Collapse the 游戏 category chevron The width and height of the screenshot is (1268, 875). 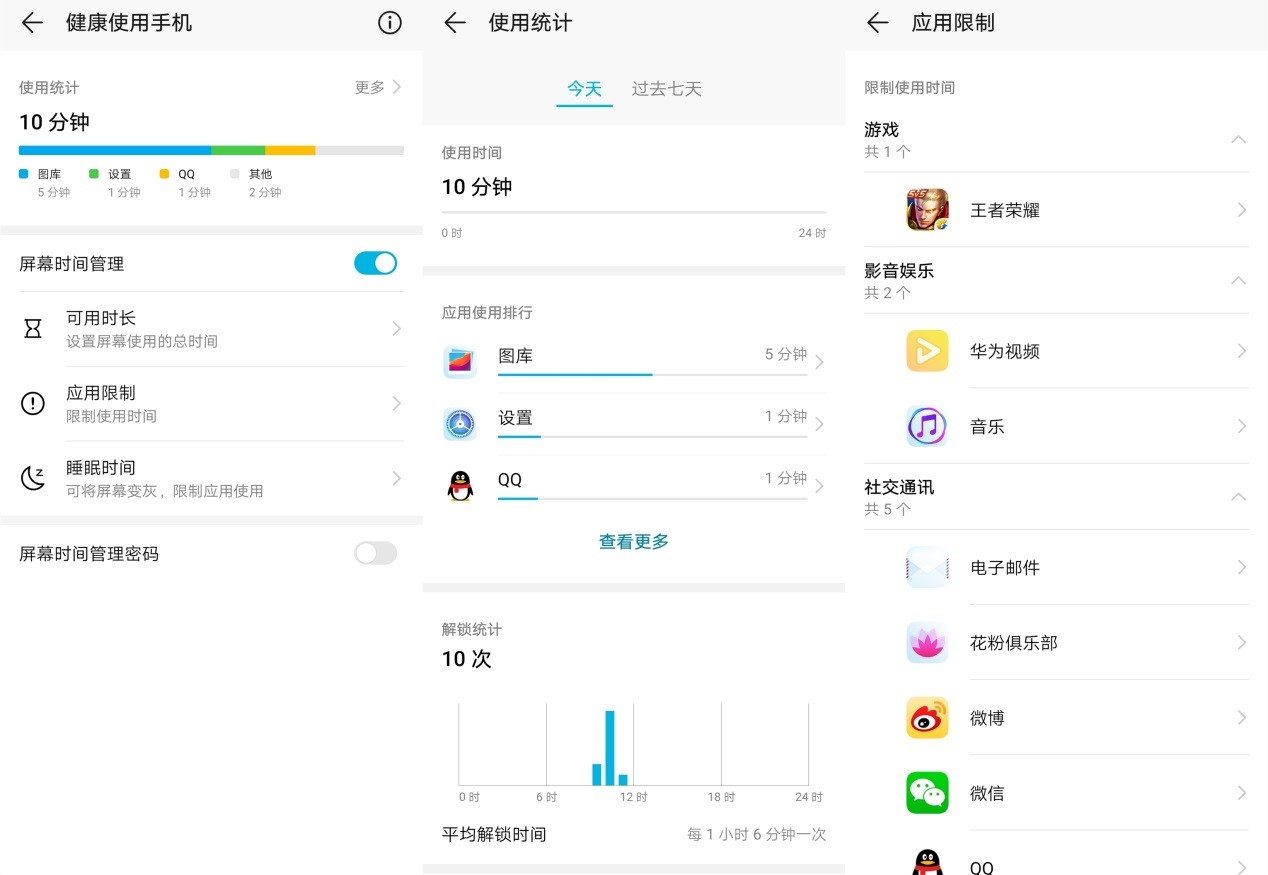pyautogui.click(x=1238, y=140)
